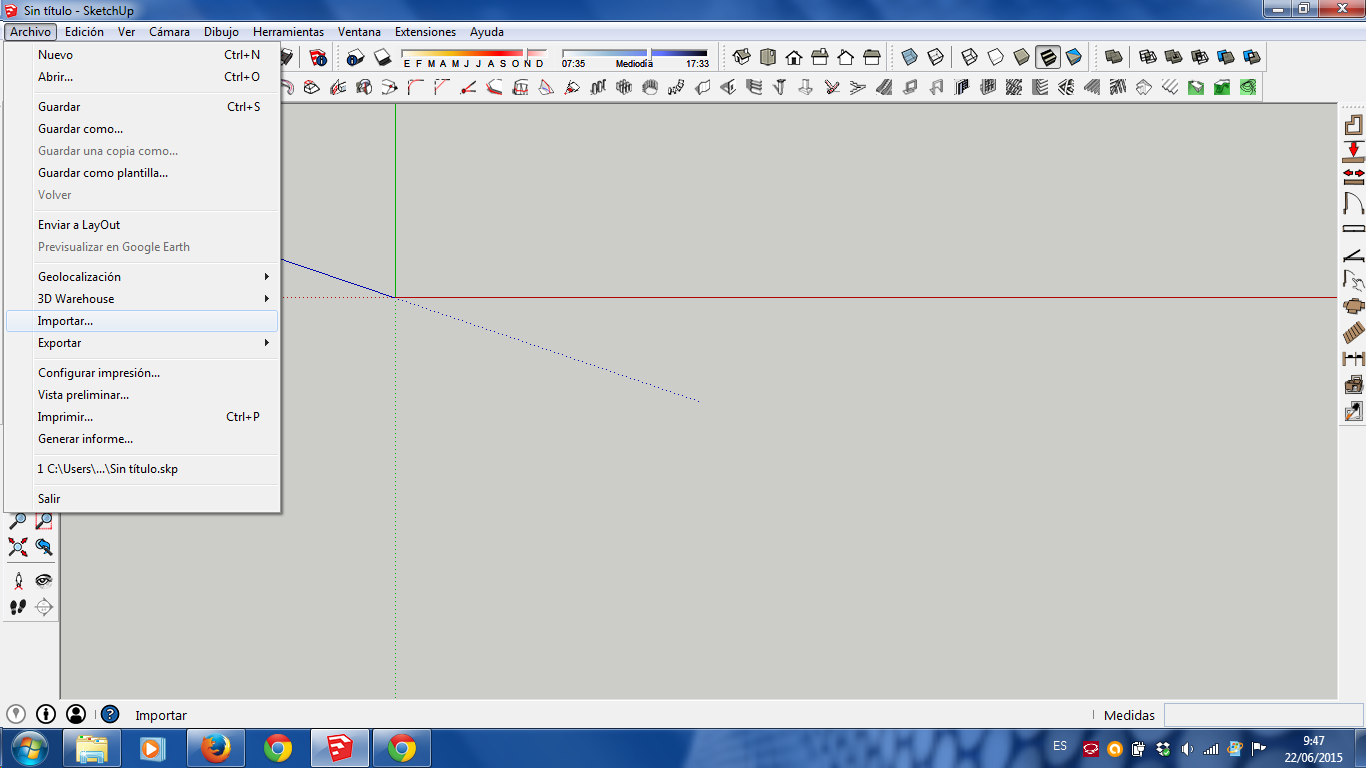Expand the Exportar submenu
Screen dimensions: 1366x768
click(142, 343)
